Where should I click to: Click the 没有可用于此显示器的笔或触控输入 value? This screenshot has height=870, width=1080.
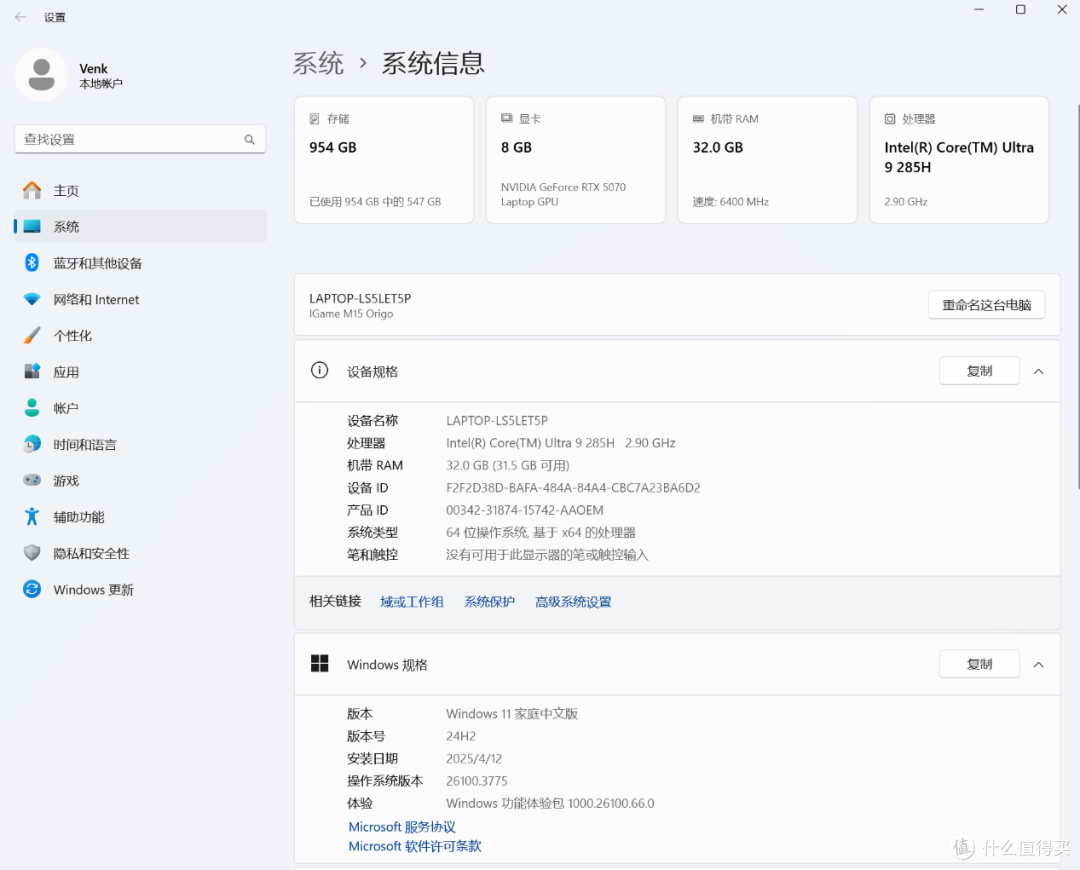[x=547, y=555]
